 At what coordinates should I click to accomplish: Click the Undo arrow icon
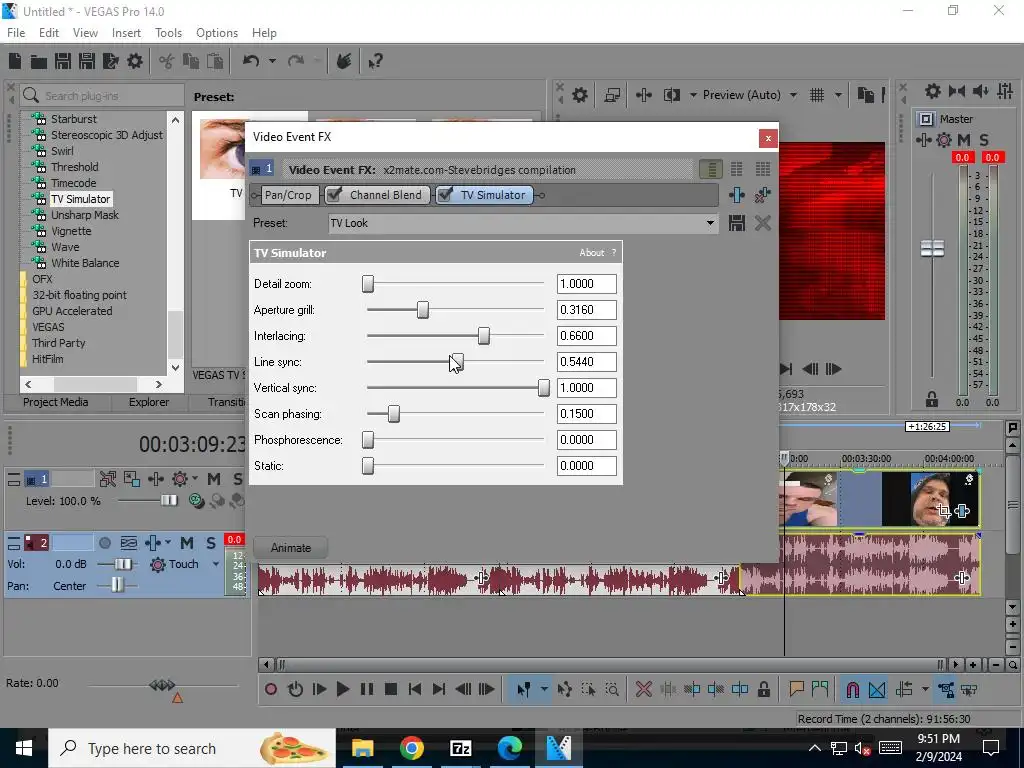[251, 61]
